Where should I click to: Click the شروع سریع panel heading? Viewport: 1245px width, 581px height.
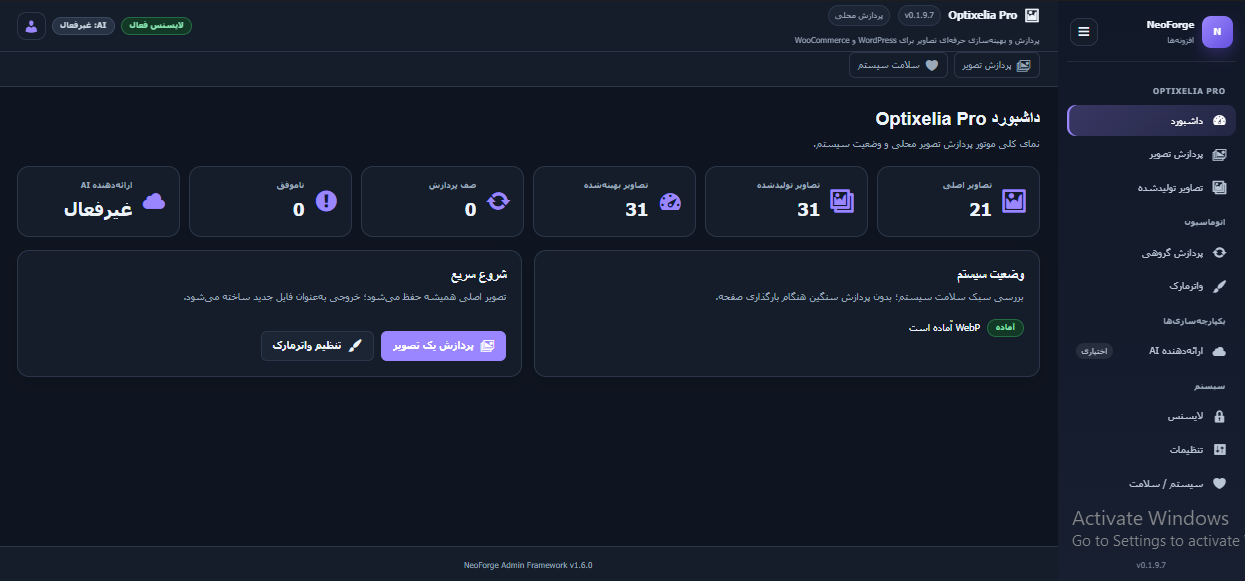(x=479, y=274)
